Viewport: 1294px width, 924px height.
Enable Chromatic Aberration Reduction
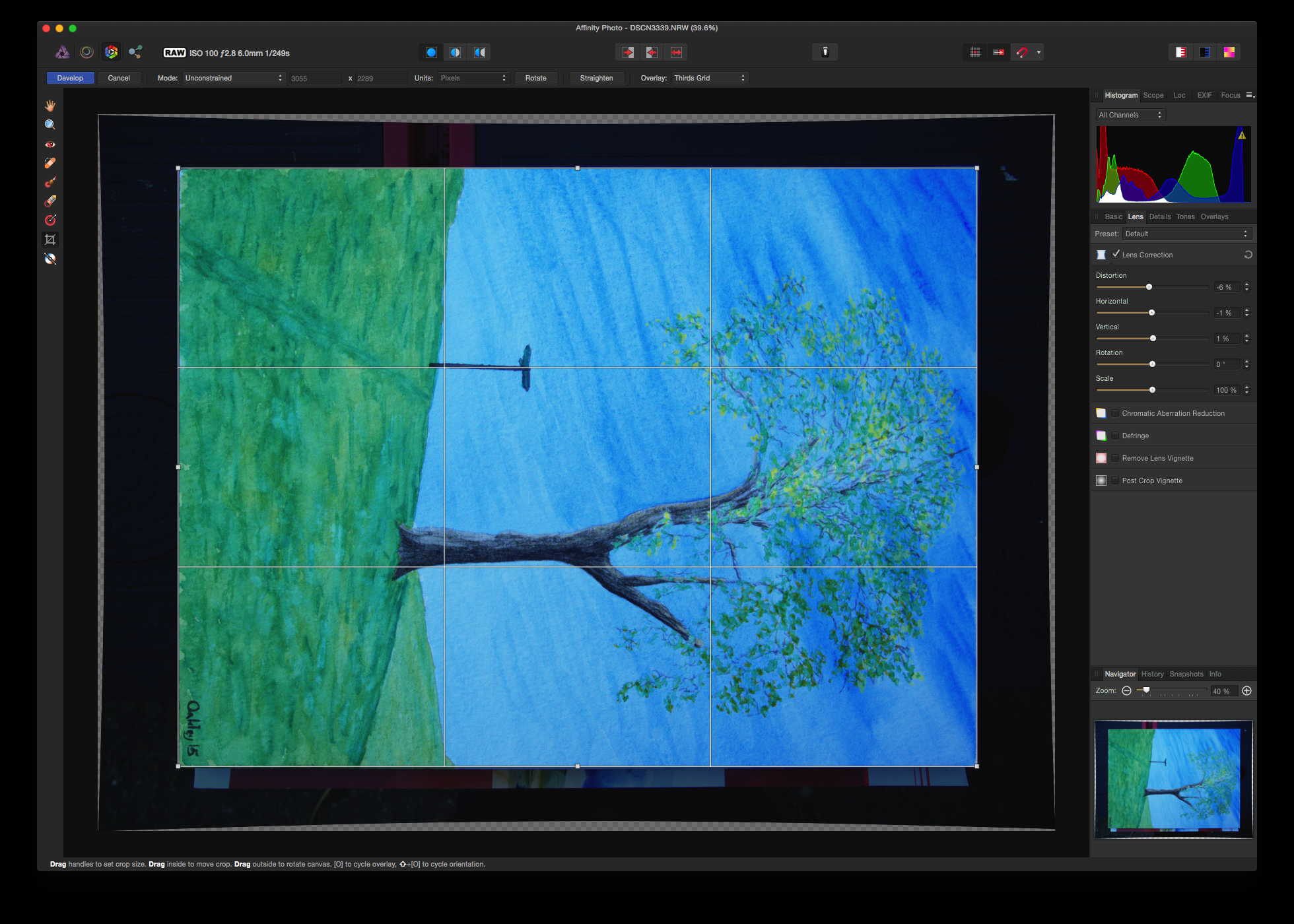[1115, 412]
